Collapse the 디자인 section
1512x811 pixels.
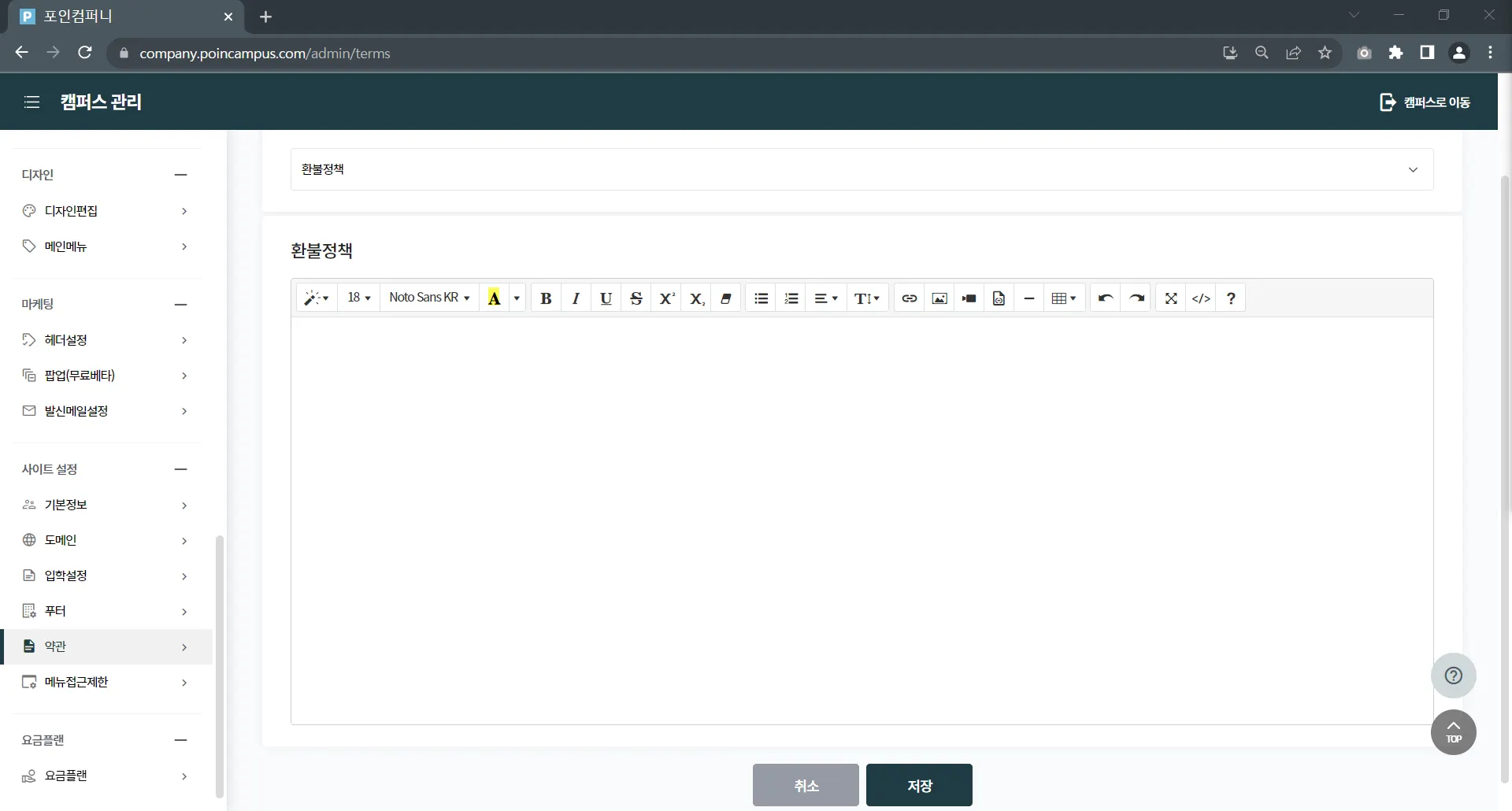tap(180, 175)
